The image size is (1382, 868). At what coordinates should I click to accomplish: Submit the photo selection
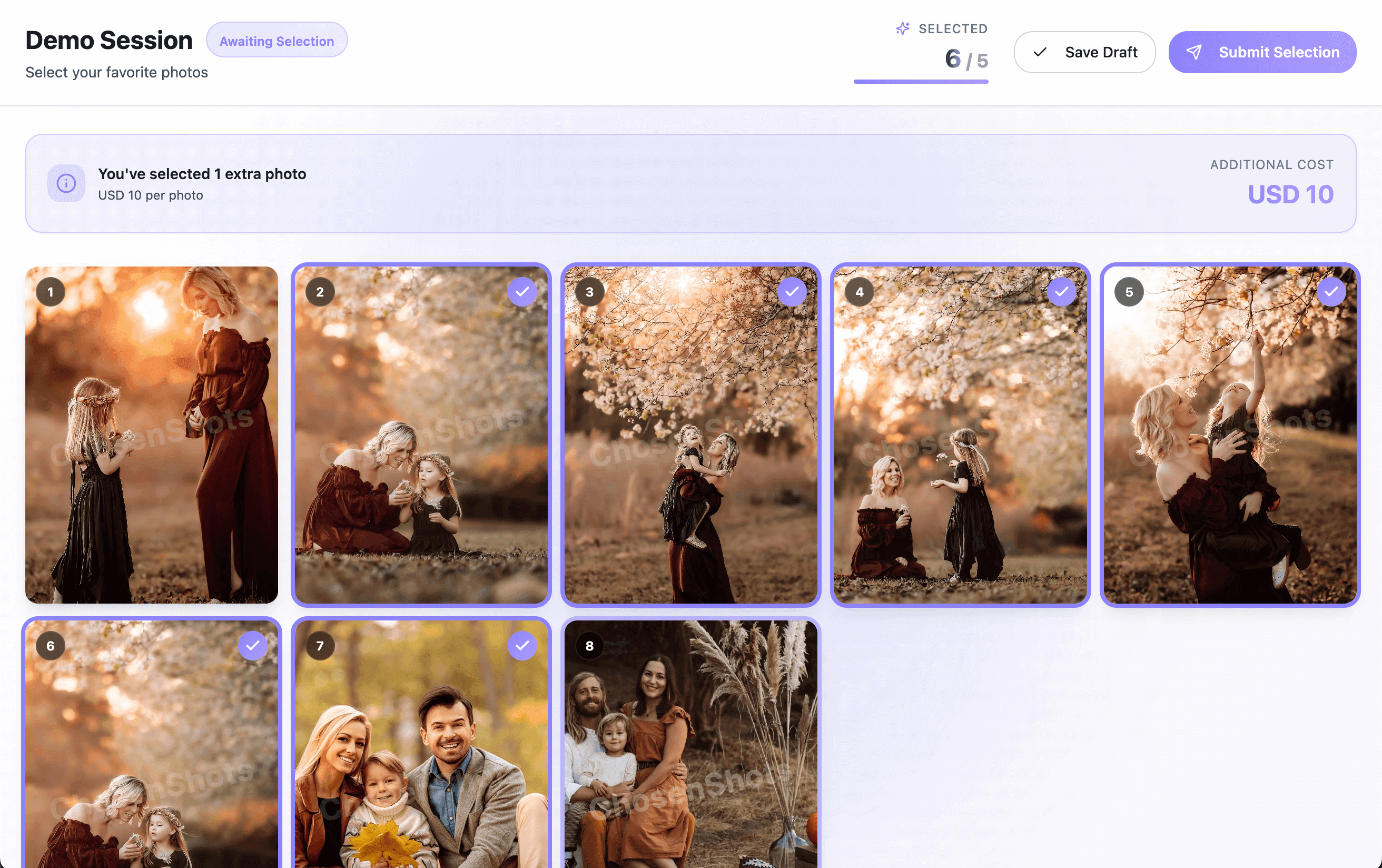tap(1262, 52)
